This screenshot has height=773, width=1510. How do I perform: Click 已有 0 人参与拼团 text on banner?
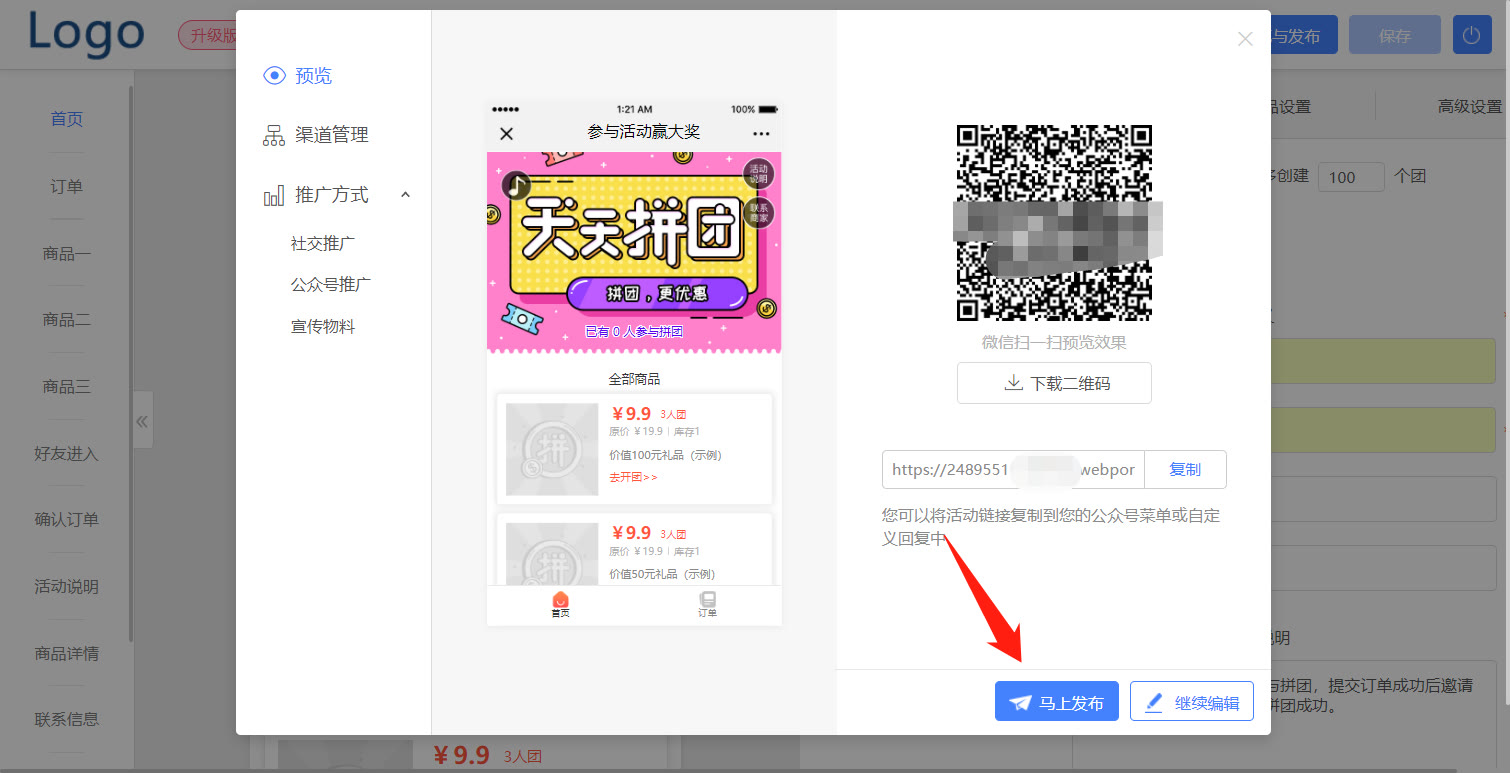[634, 331]
